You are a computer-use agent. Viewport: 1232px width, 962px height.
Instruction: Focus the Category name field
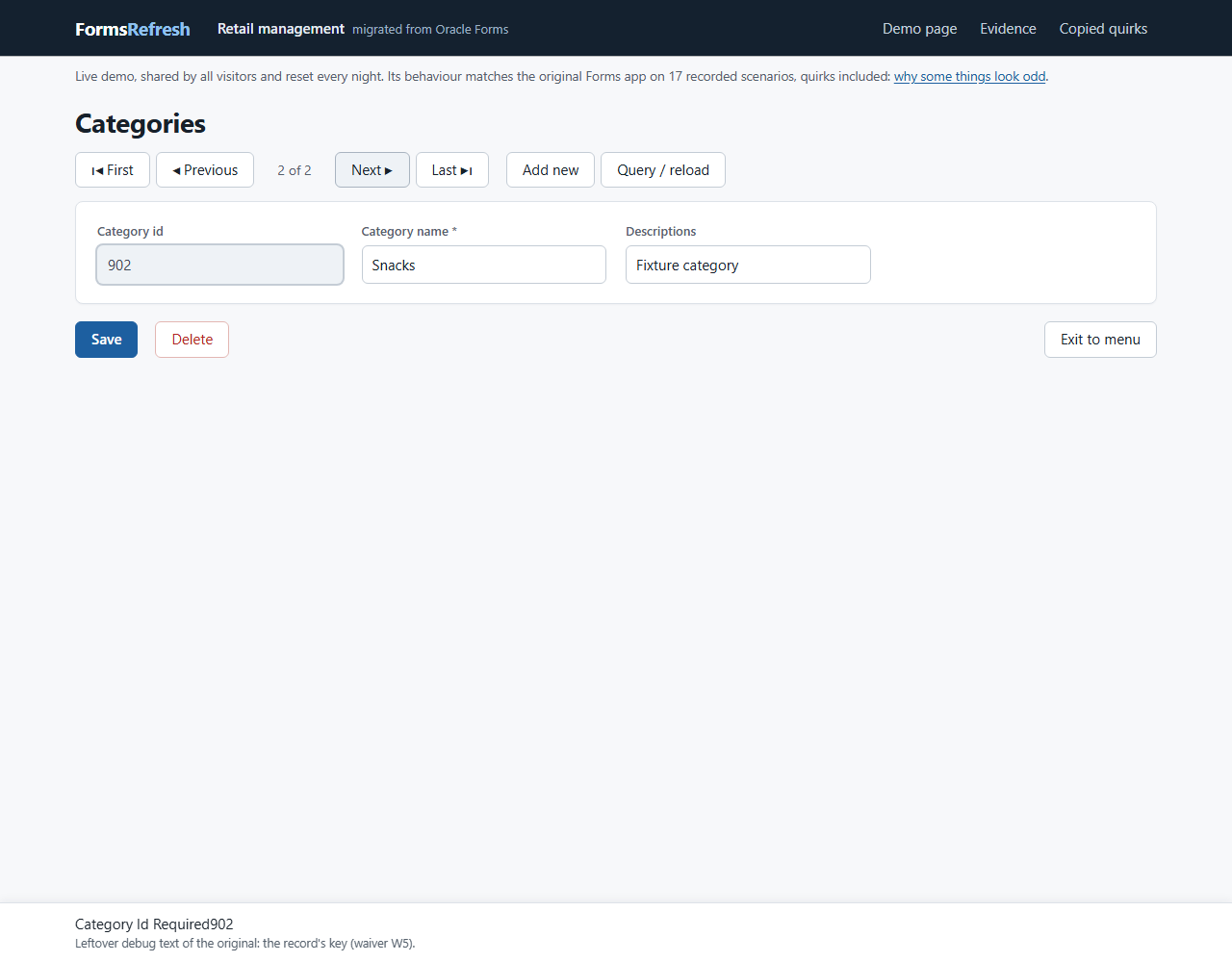point(484,265)
